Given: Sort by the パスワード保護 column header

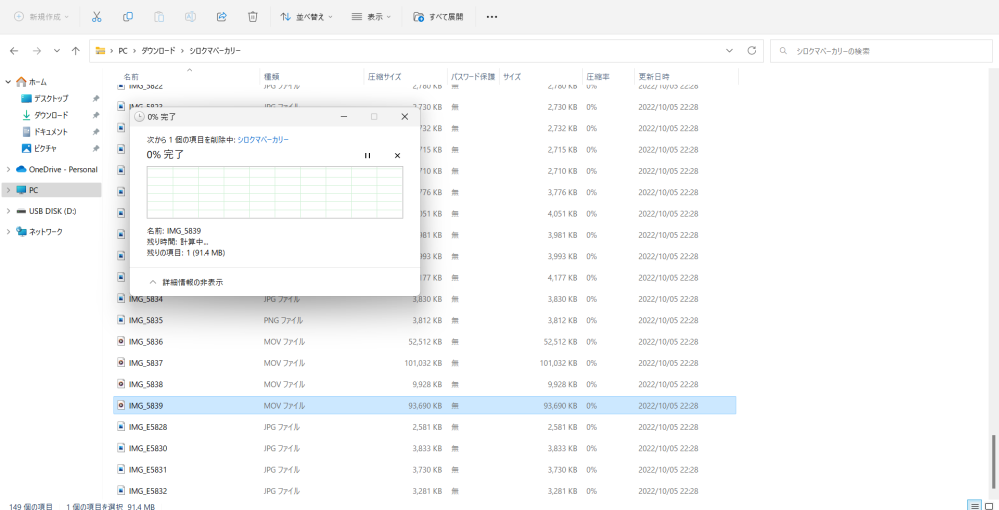Looking at the screenshot, I should point(473,76).
